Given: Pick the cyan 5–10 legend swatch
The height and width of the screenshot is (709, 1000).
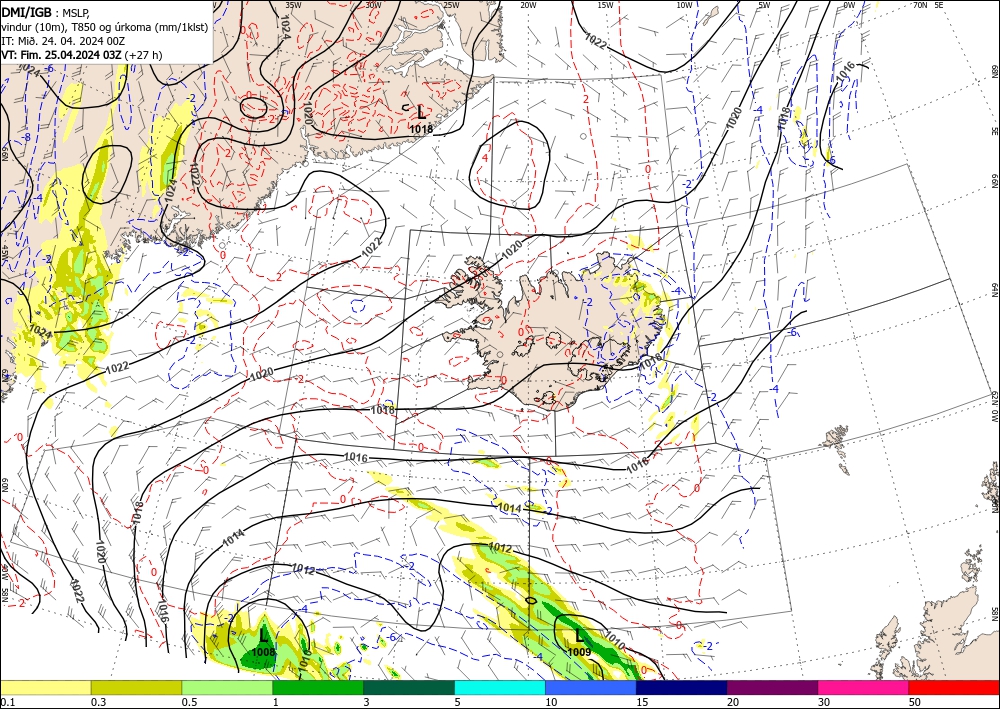Looking at the screenshot, I should click(x=500, y=687).
